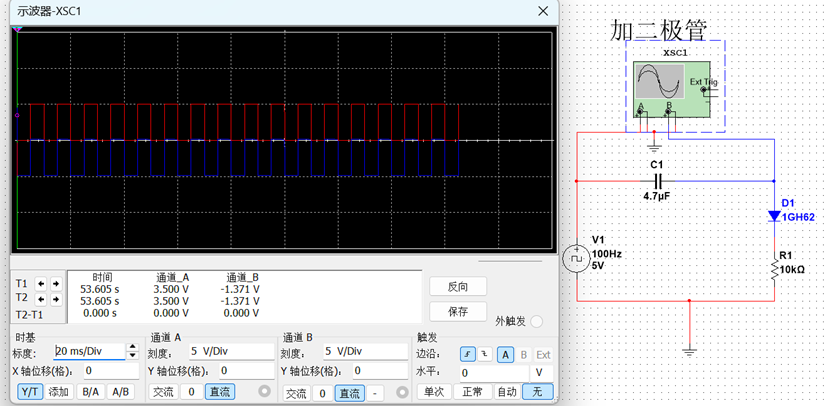Set Channel A coupling to 交流 (AC)
Viewport: 830px width, 406px height.
click(x=163, y=392)
